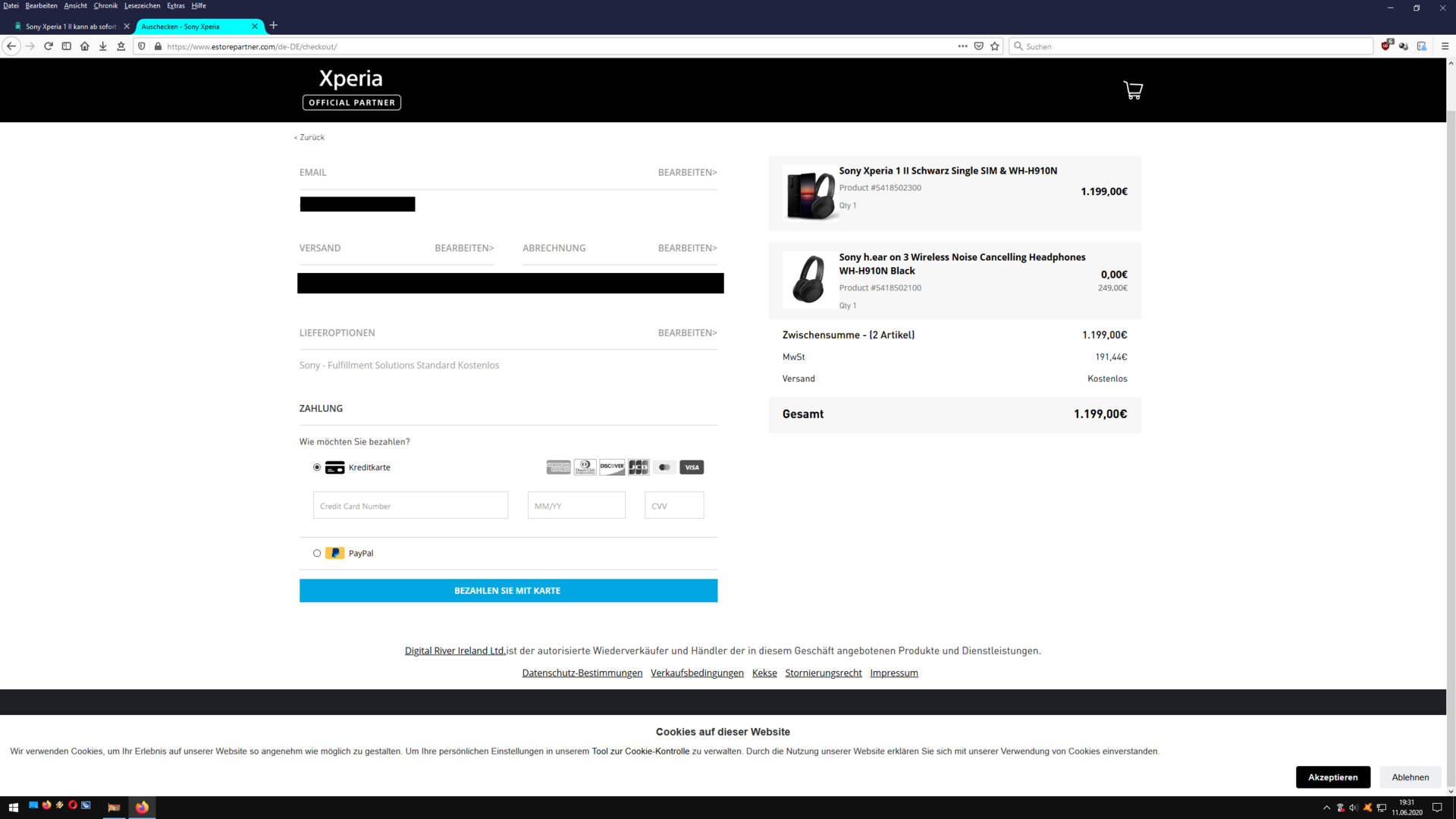Show tracking protection shield info
This screenshot has width=1456, height=819.
point(142,46)
